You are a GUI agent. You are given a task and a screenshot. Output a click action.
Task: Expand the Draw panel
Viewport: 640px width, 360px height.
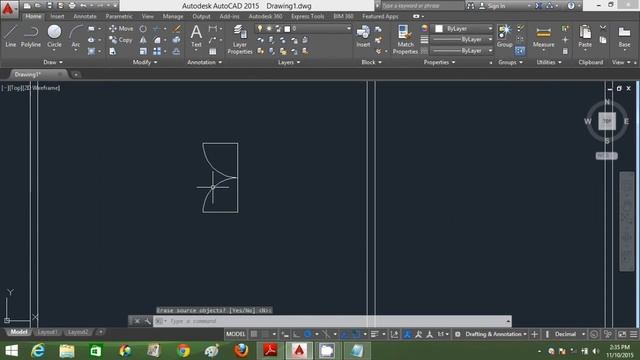tap(53, 62)
